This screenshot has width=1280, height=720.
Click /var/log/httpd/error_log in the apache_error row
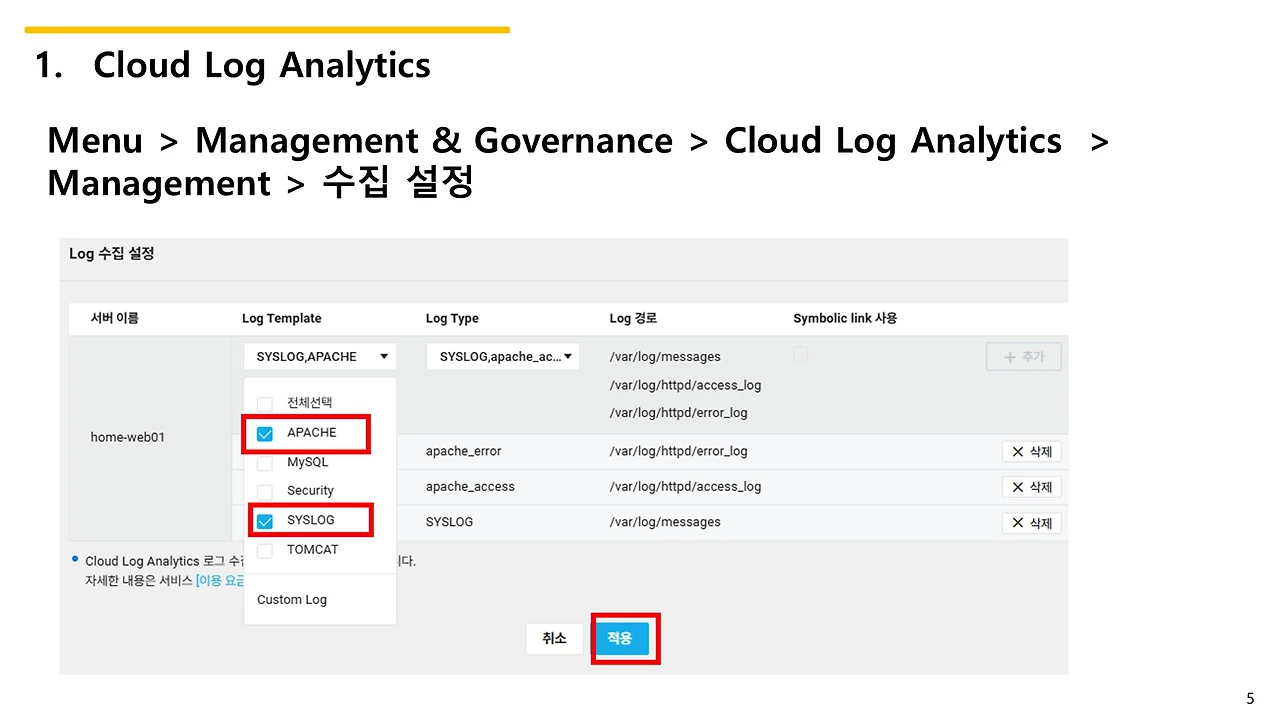tap(679, 451)
